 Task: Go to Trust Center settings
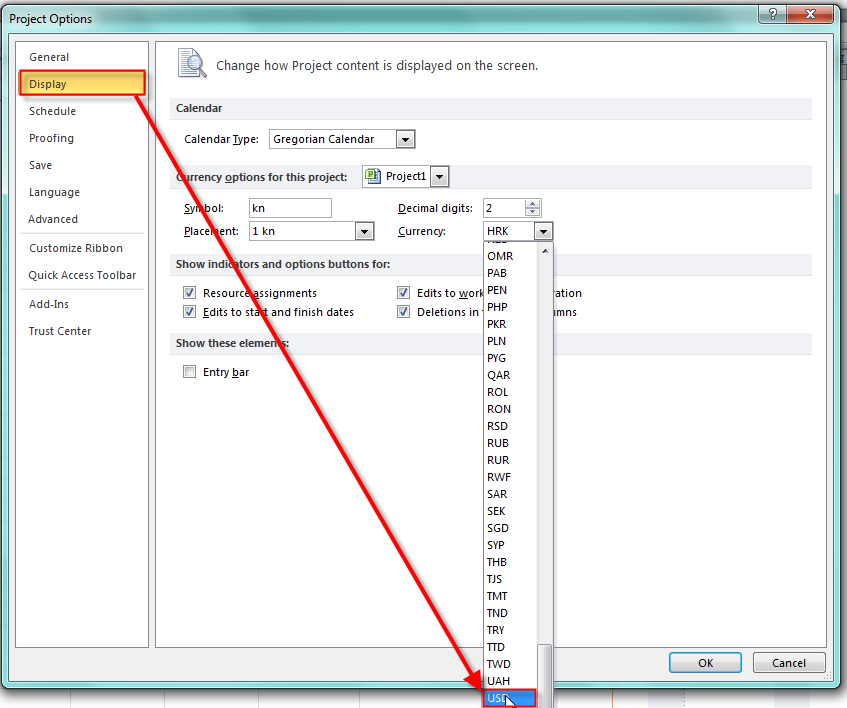(x=60, y=331)
